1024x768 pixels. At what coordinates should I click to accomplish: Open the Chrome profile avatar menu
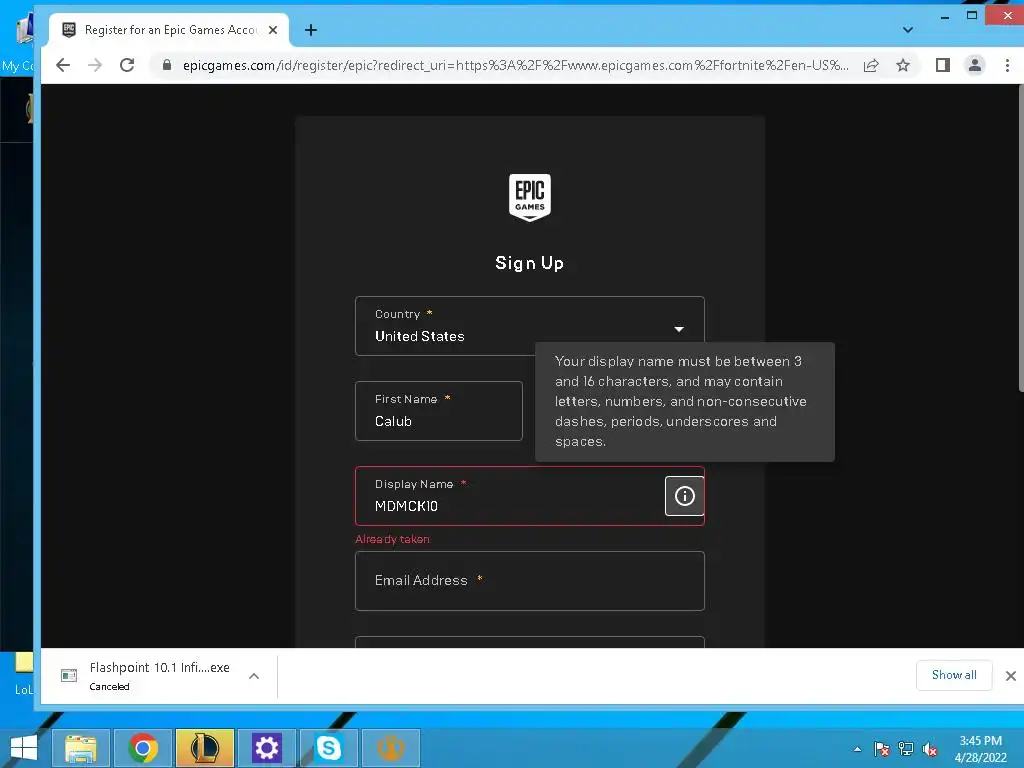point(974,65)
